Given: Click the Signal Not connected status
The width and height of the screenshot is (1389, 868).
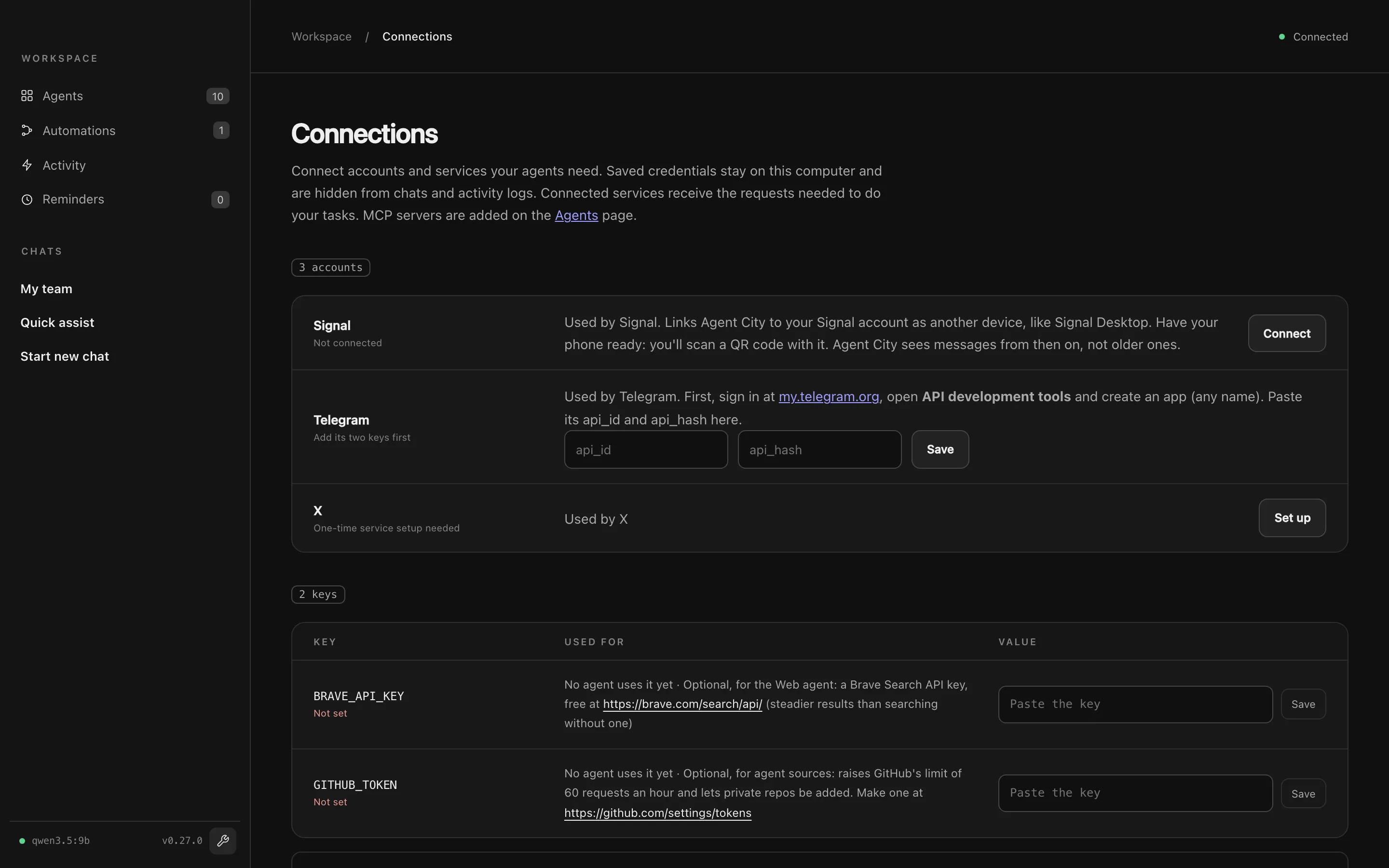Looking at the screenshot, I should tap(347, 343).
